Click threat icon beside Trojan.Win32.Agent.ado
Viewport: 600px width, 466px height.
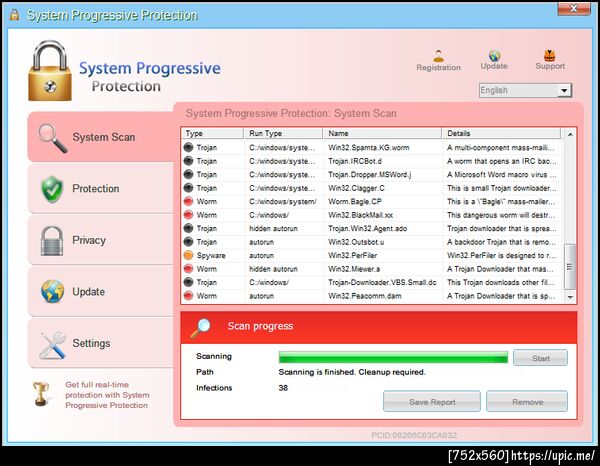(x=188, y=228)
